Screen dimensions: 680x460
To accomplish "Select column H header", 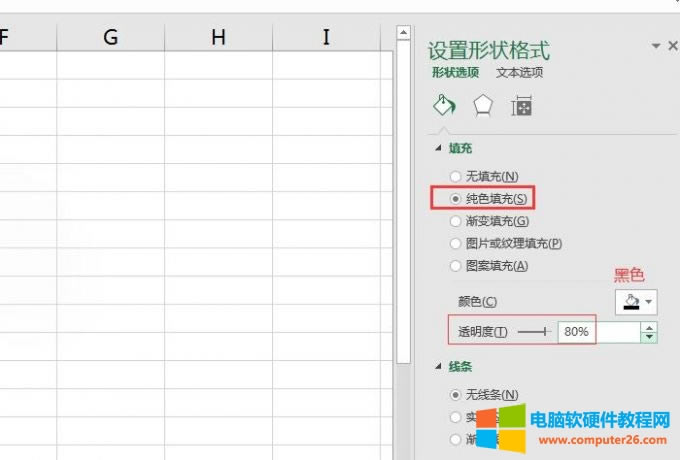I will click(x=219, y=37).
